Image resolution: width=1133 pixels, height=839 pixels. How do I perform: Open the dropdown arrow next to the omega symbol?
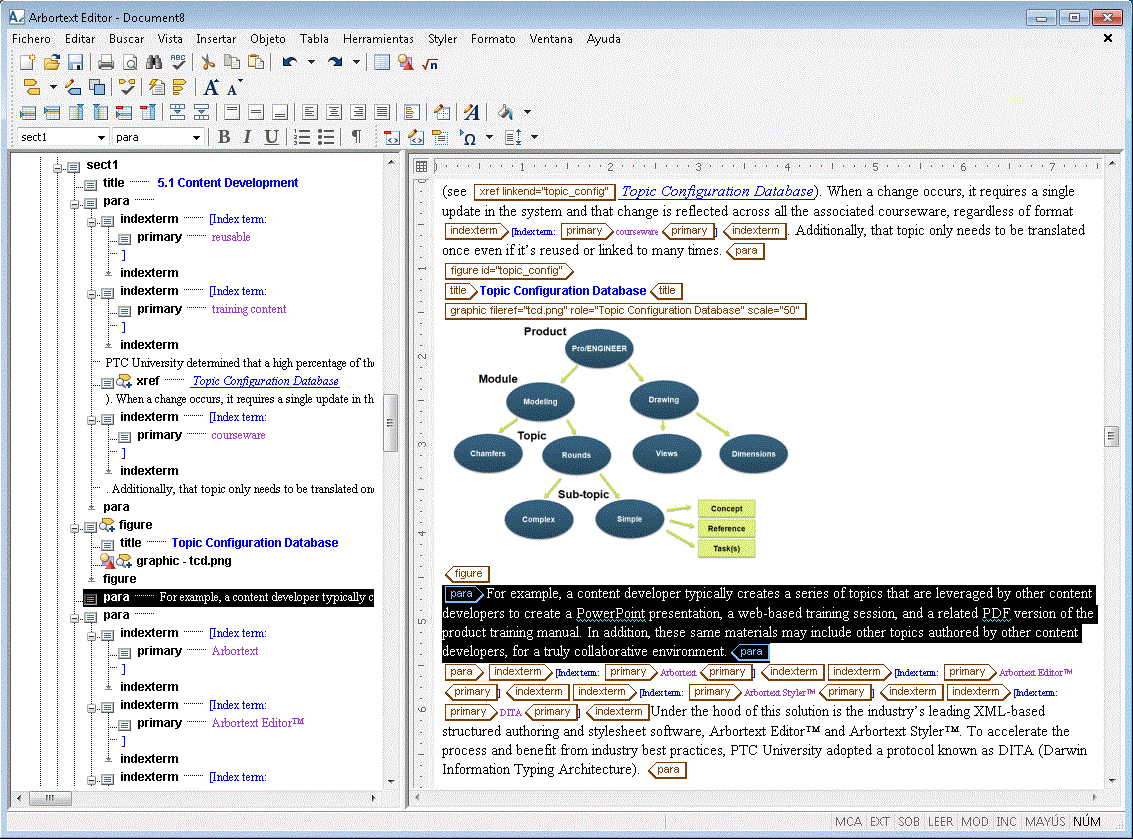(489, 137)
